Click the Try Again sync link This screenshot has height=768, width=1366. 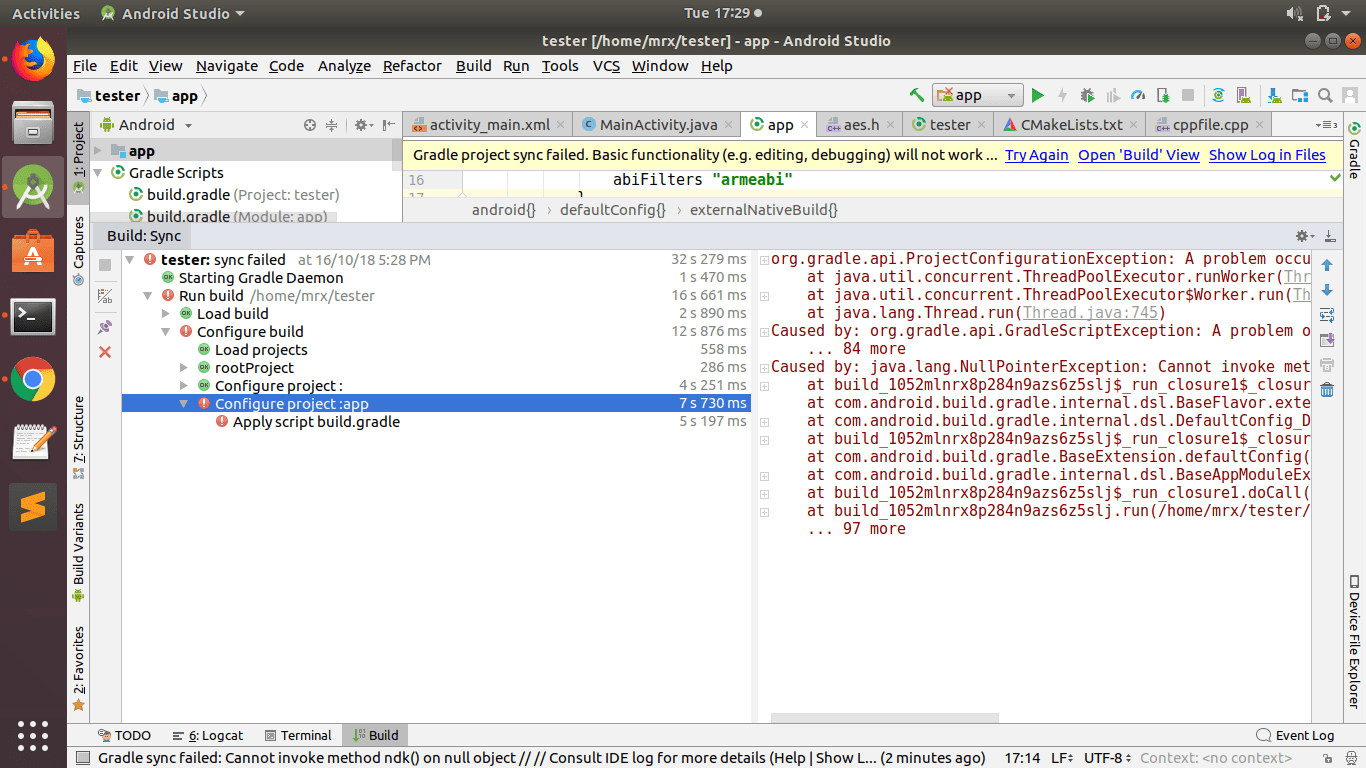[x=1036, y=155]
